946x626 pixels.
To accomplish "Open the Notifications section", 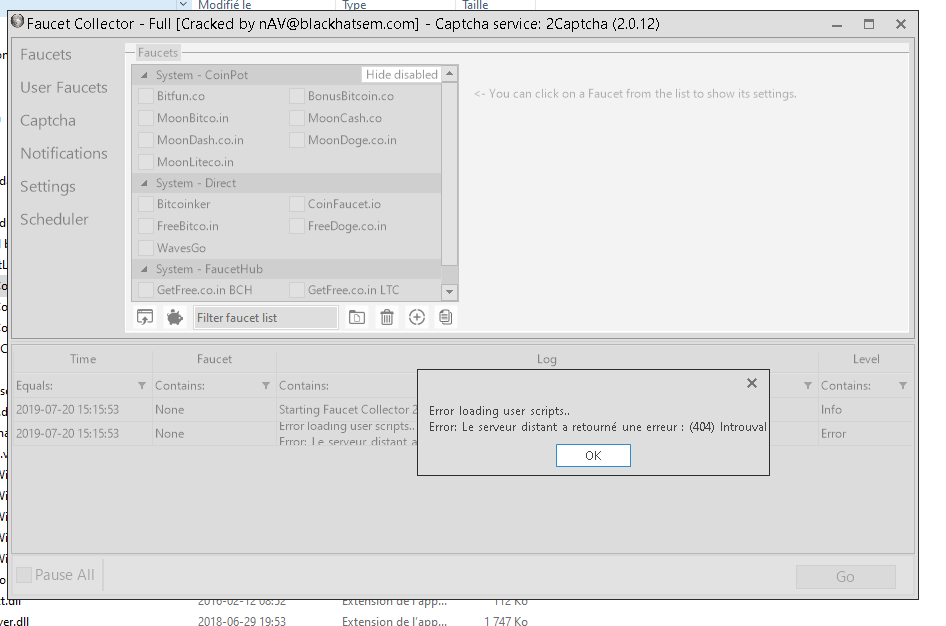I will click(x=64, y=153).
